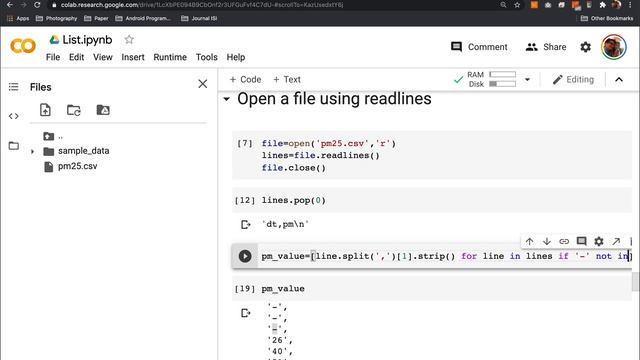Open the Photography bookmark folder
The image size is (640, 360).
[x=56, y=18]
